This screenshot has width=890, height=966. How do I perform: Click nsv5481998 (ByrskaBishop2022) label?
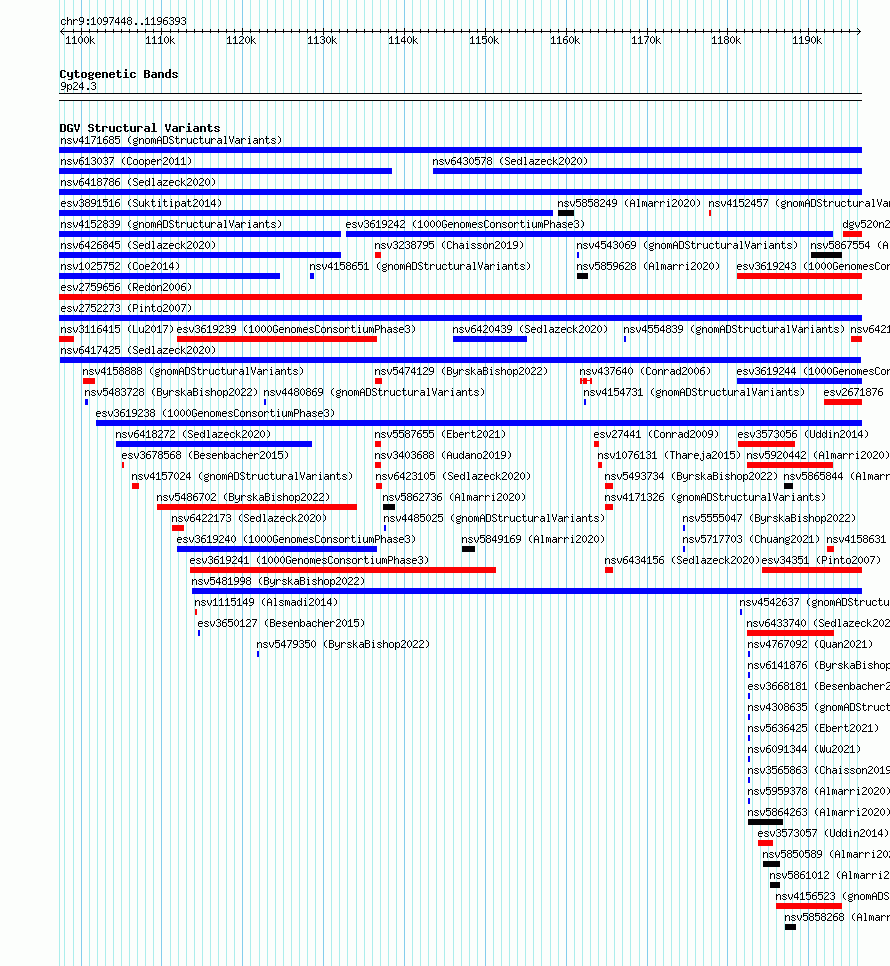point(278,580)
